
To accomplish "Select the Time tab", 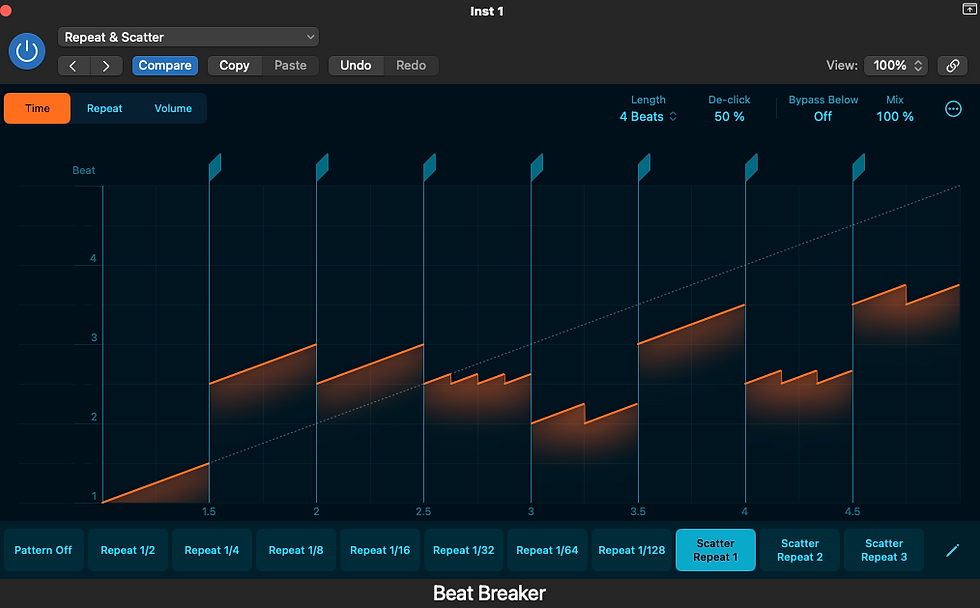I will point(38,108).
